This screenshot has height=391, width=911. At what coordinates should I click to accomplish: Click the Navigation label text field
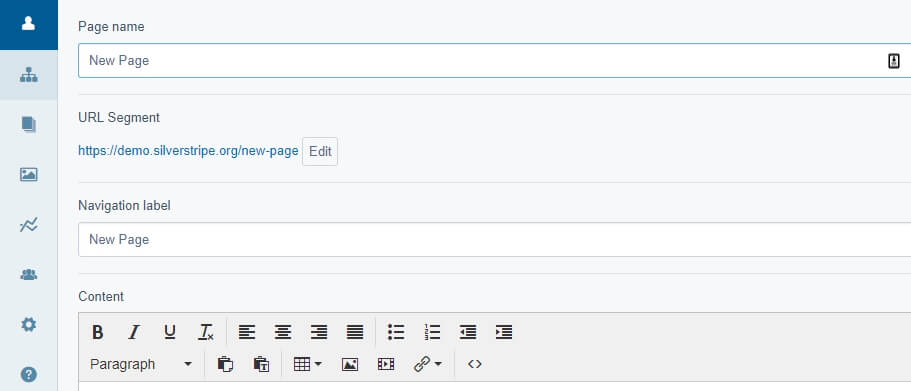point(494,239)
